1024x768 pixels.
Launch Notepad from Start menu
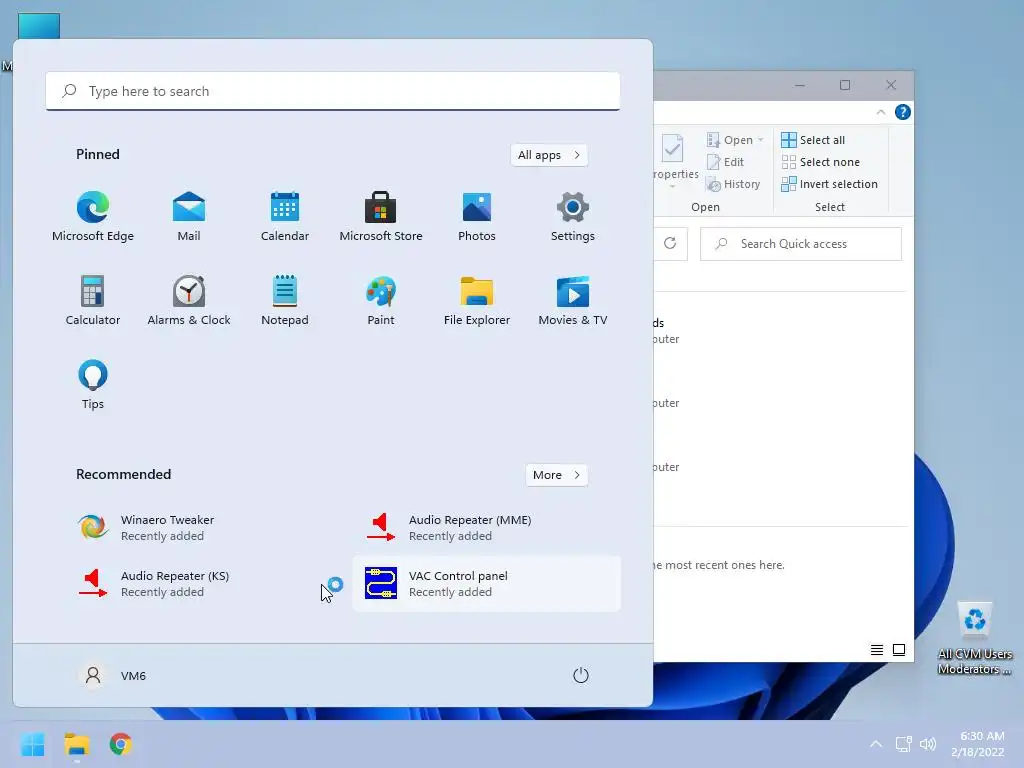pos(285,300)
